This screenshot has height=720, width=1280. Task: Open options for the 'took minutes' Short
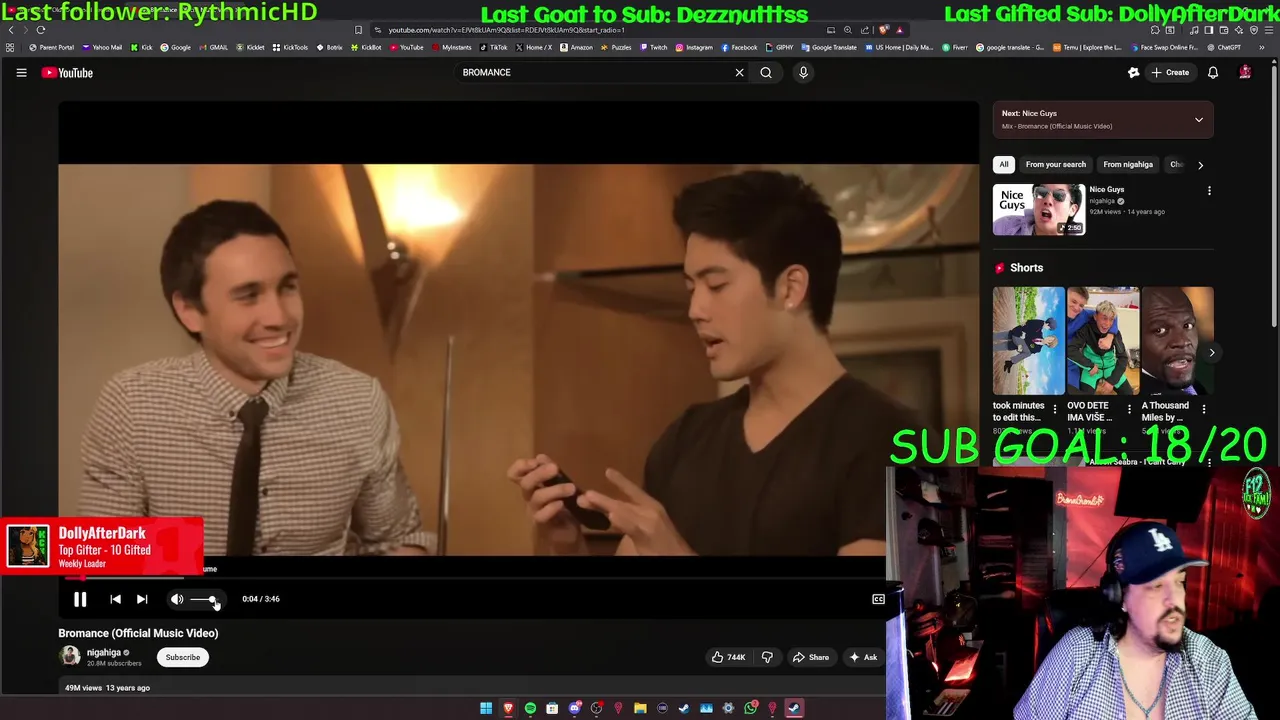coord(1054,409)
